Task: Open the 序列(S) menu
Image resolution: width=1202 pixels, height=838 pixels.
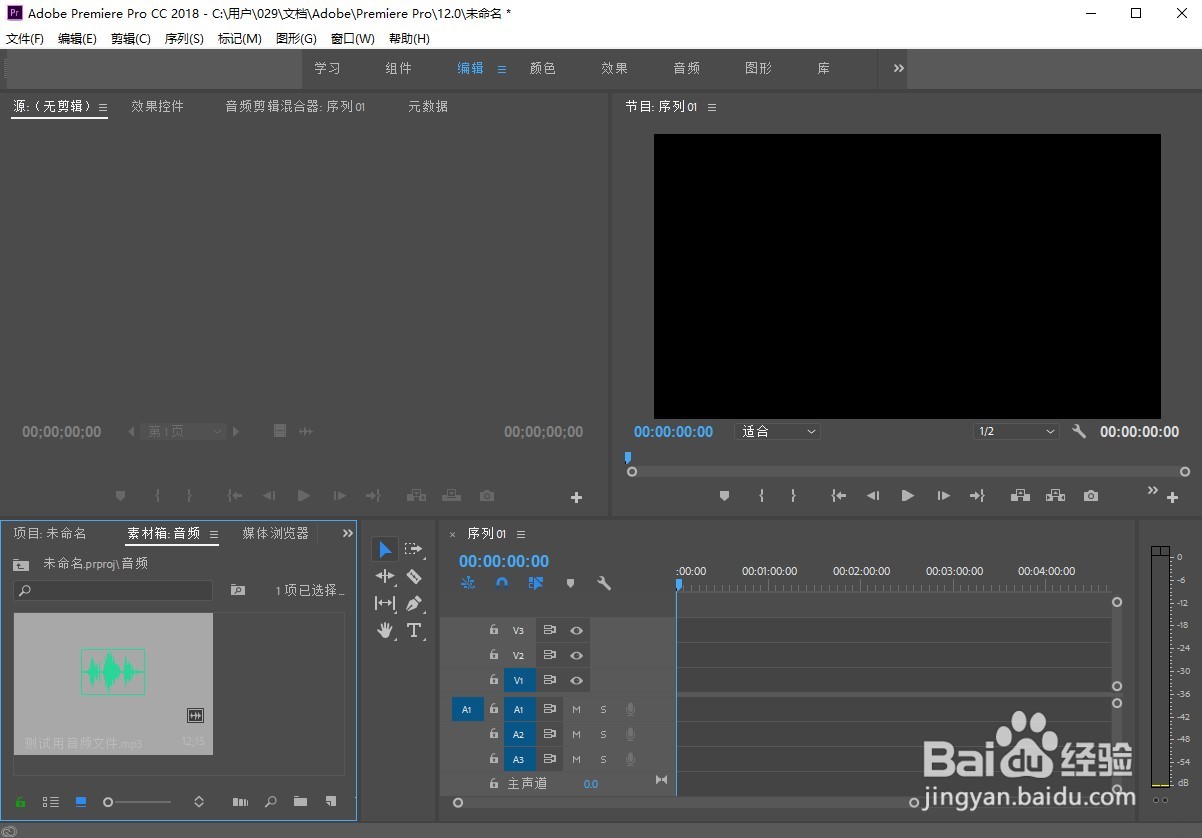Action: point(184,38)
